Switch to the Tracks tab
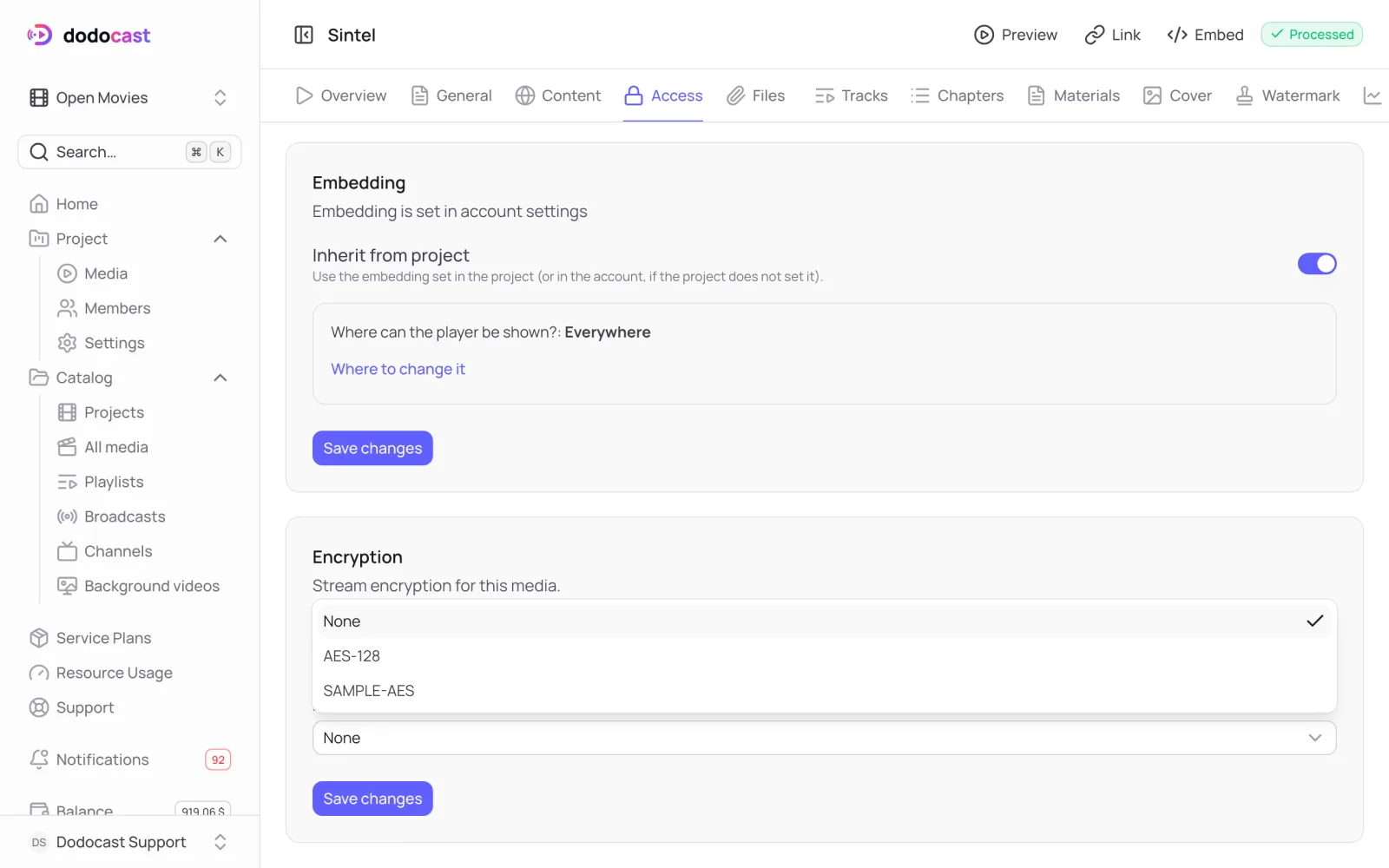1389x868 pixels. [851, 95]
